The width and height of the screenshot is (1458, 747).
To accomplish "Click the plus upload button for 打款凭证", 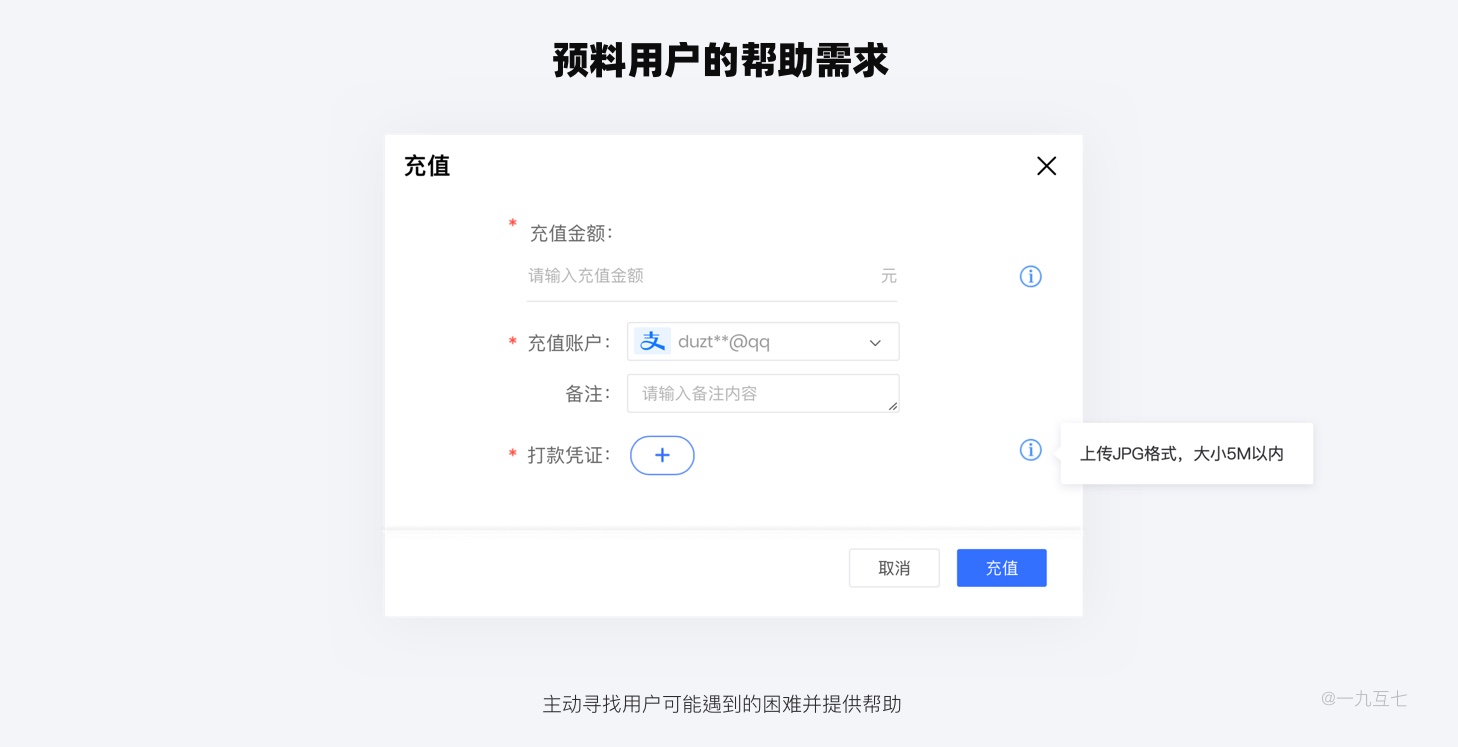I will (662, 455).
